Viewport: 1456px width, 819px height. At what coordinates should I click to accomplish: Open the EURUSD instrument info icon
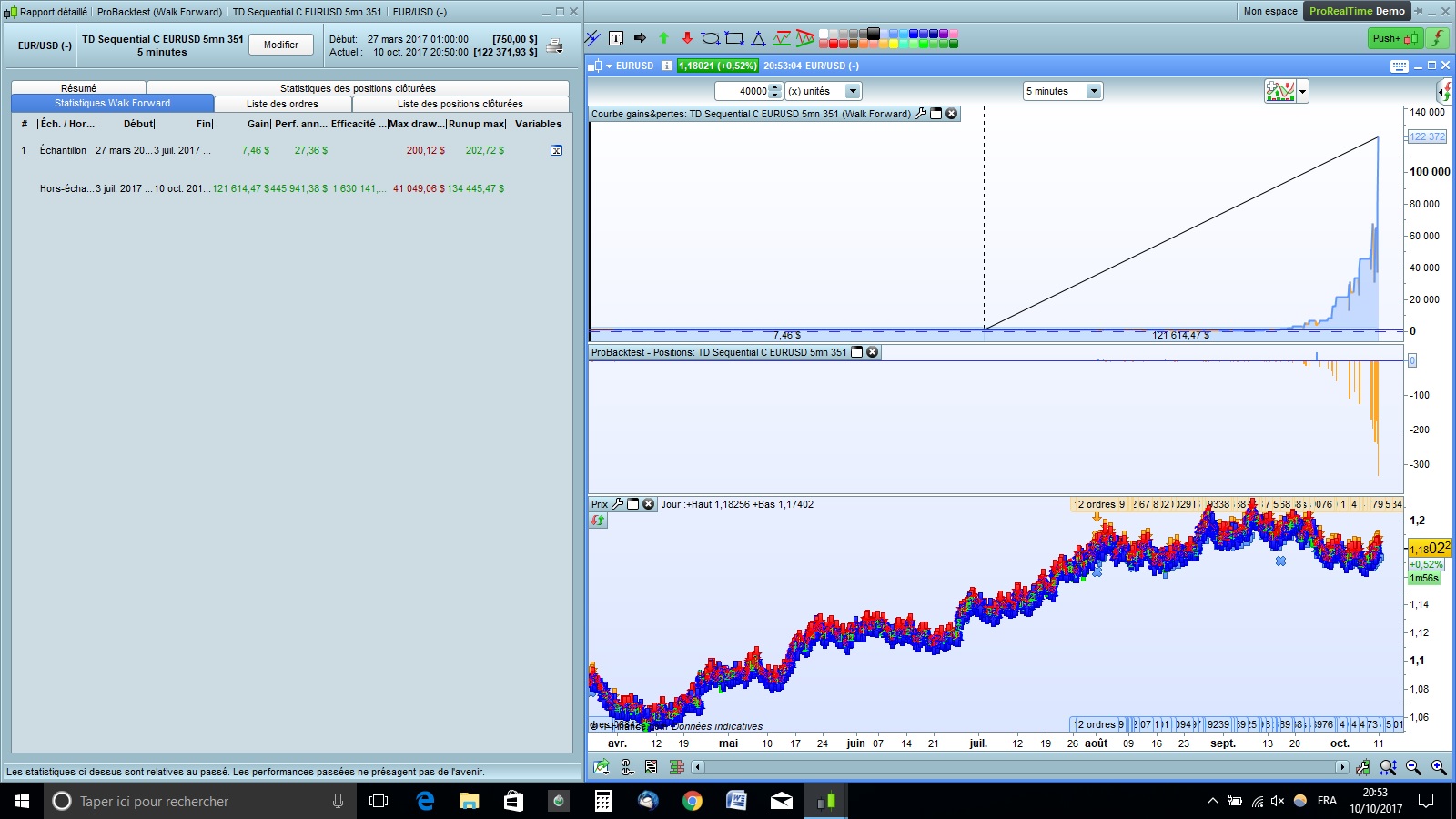667,66
